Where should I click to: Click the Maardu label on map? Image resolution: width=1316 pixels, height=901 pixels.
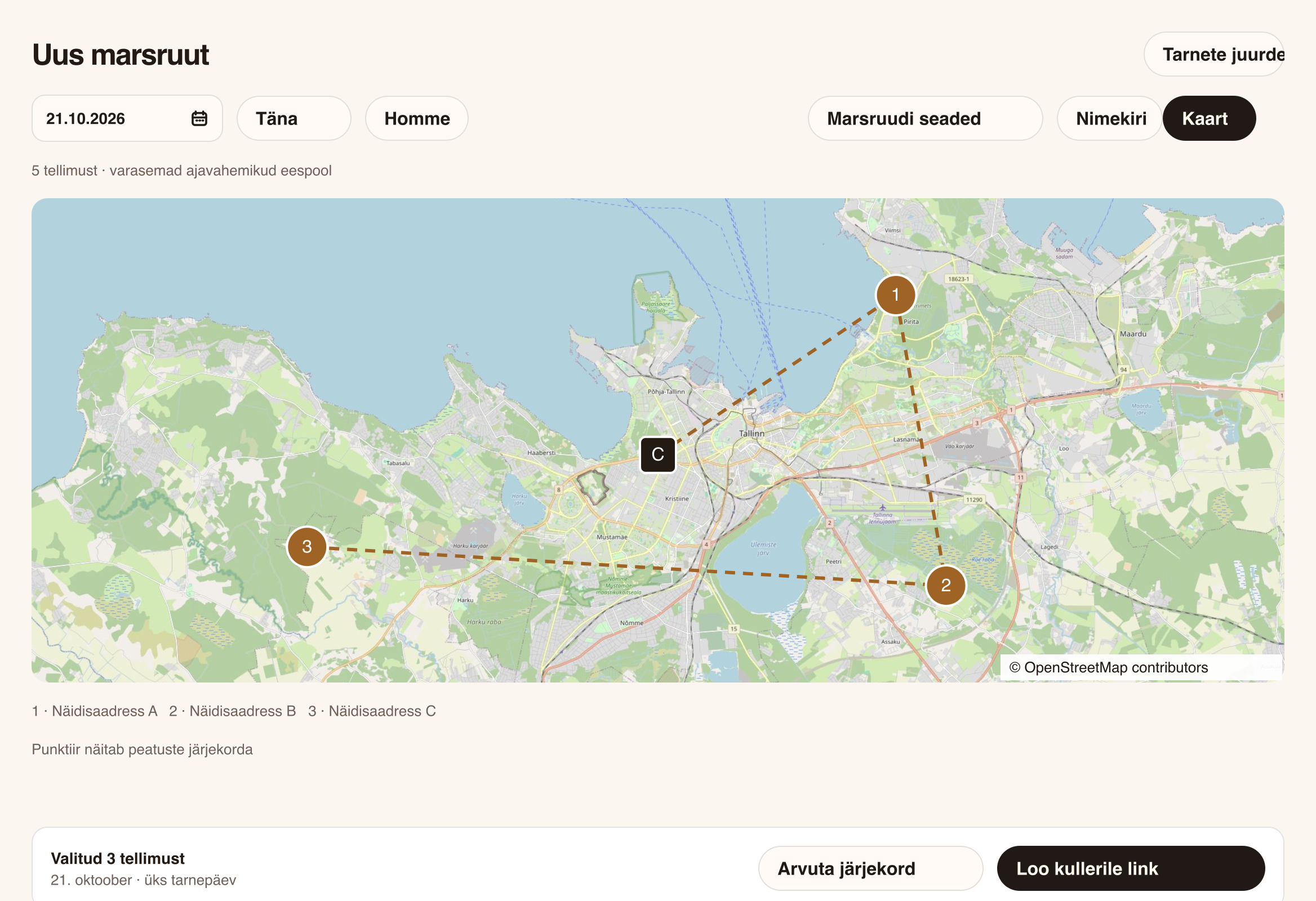pos(1133,334)
